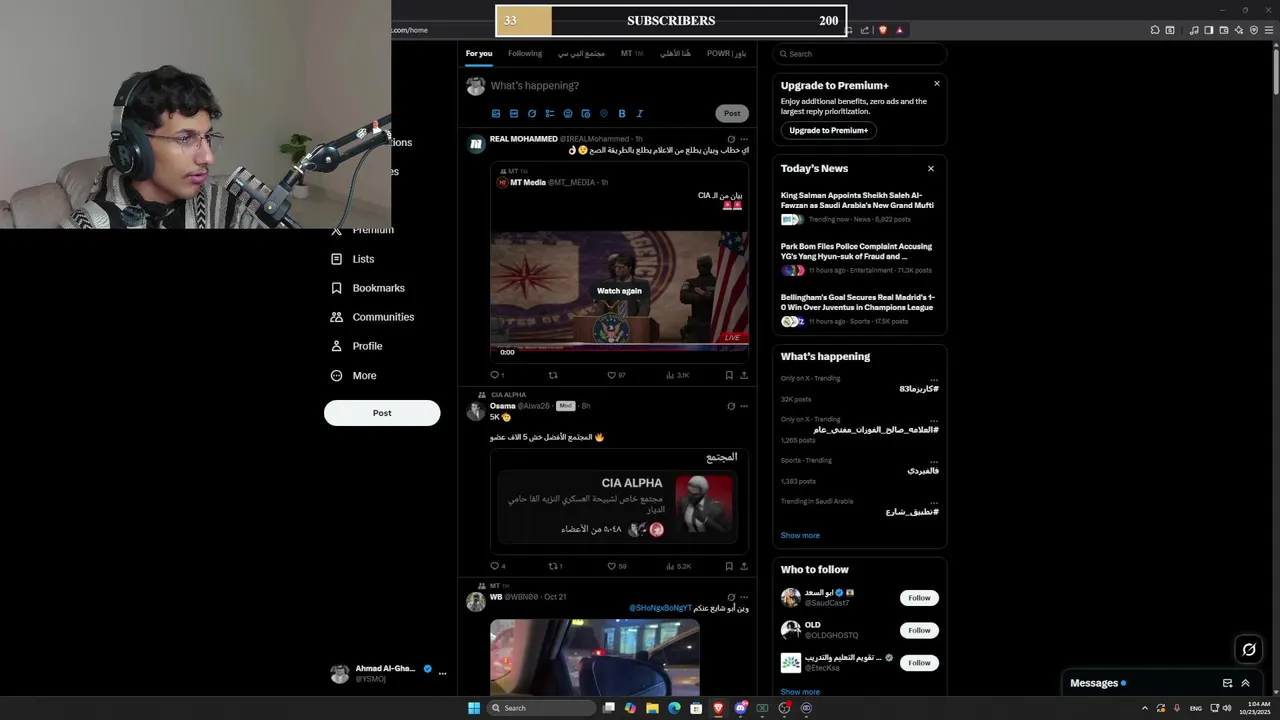Compose a new message in the Messages drawer
This screenshot has height=720, width=1280.
point(1227,683)
